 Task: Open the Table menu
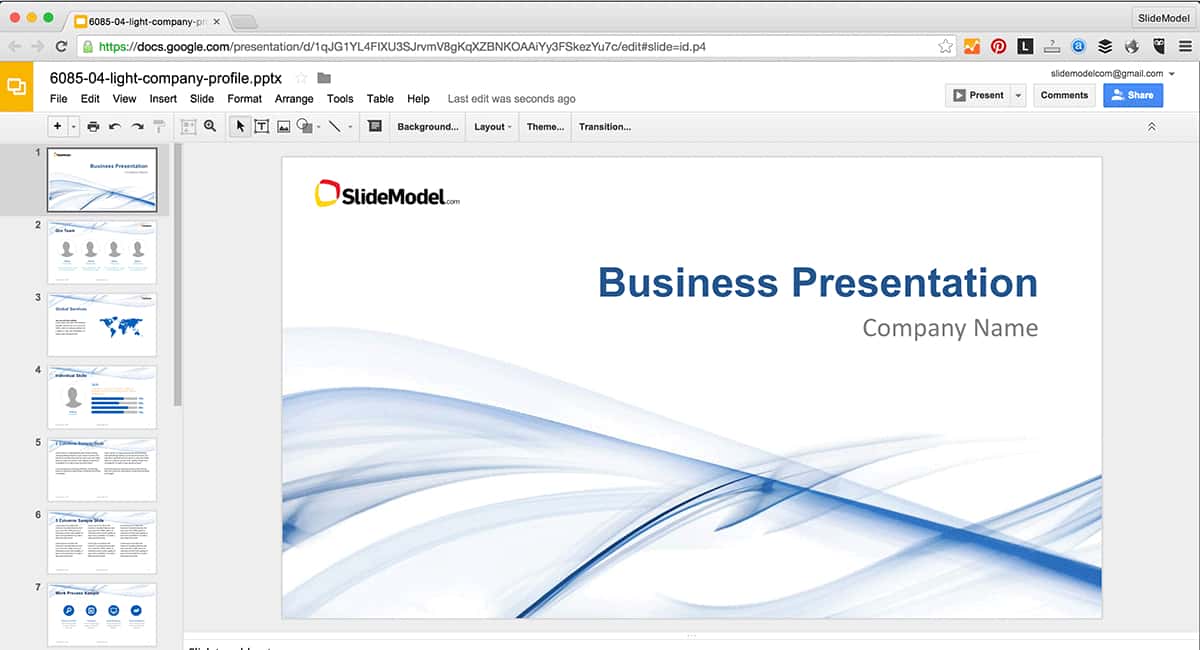pyautogui.click(x=380, y=99)
